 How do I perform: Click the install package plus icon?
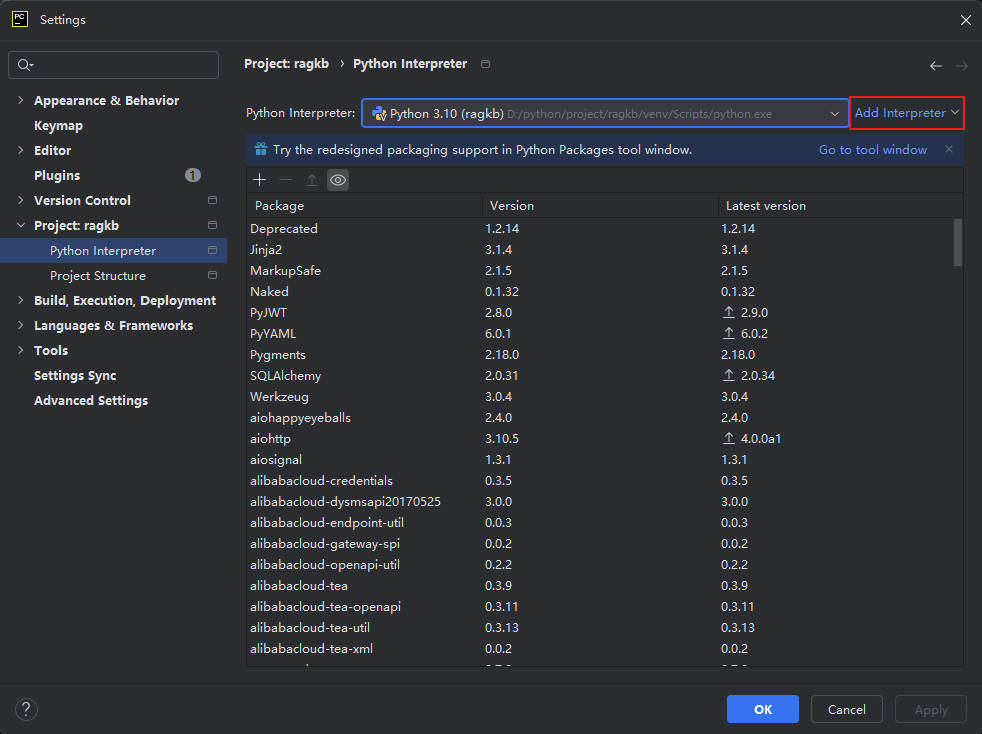259,180
